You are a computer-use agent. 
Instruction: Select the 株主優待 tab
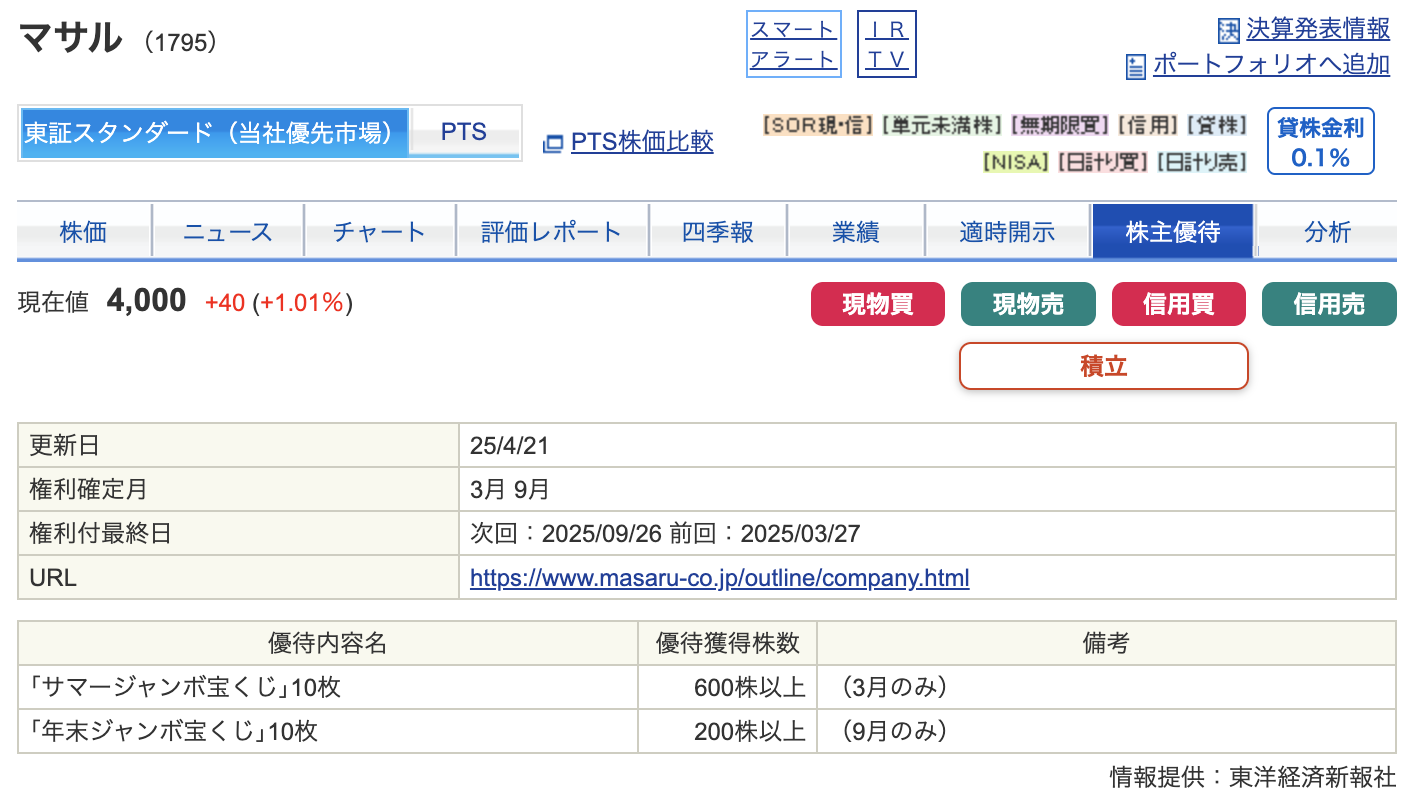(x=1173, y=232)
